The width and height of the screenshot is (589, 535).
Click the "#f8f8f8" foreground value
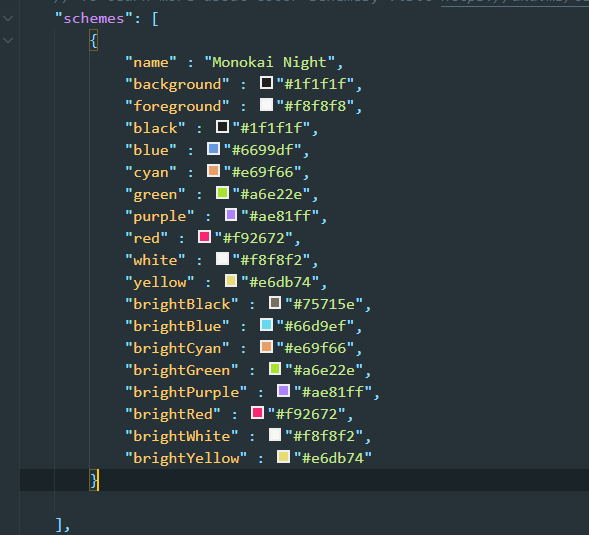pyautogui.click(x=315, y=106)
